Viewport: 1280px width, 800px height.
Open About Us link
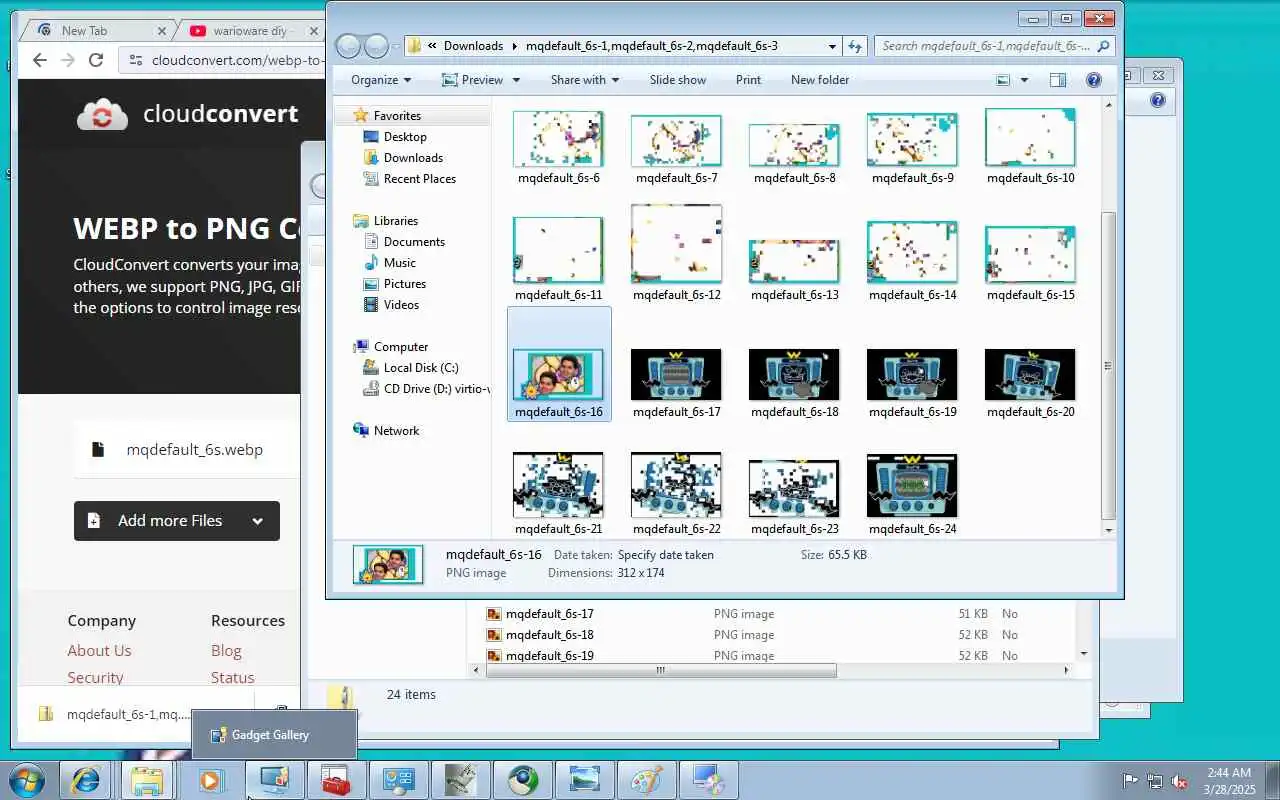click(x=99, y=651)
